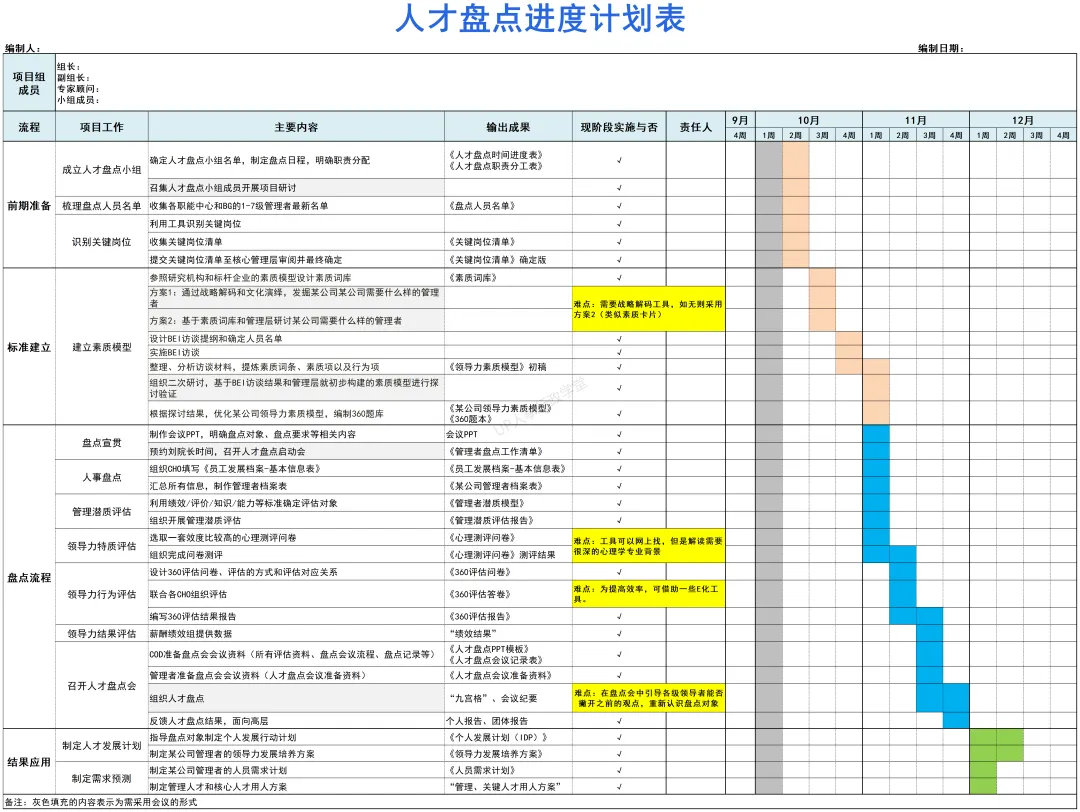Select the 薪酬绩效组提供数据 cell

pyautogui.click(x=296, y=634)
